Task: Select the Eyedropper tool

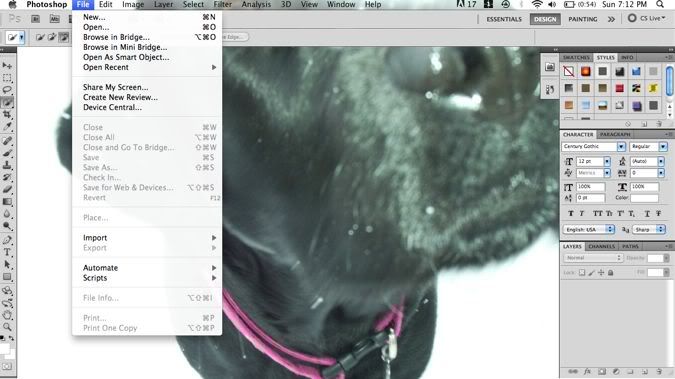Action: [7, 127]
